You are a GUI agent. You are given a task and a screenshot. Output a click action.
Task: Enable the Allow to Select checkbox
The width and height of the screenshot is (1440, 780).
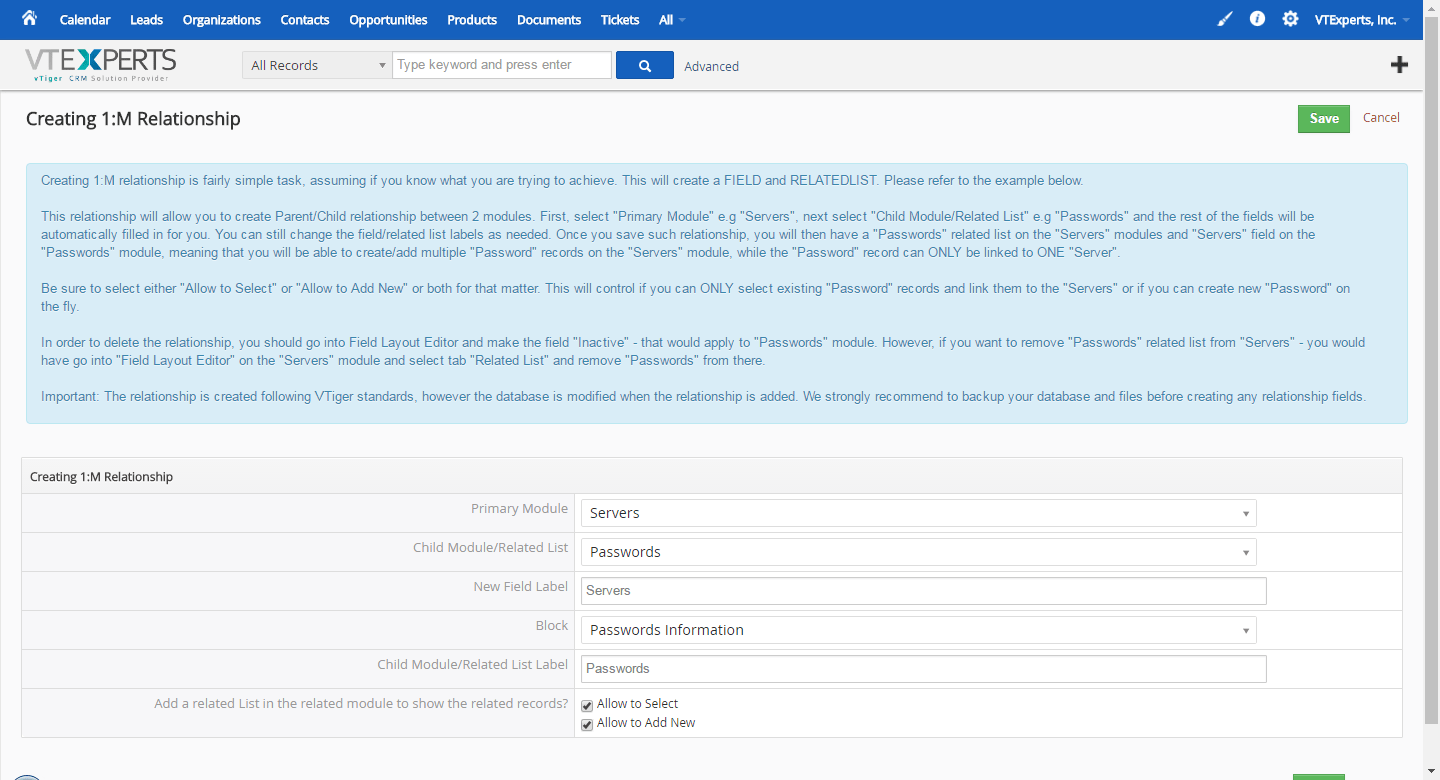(x=587, y=705)
